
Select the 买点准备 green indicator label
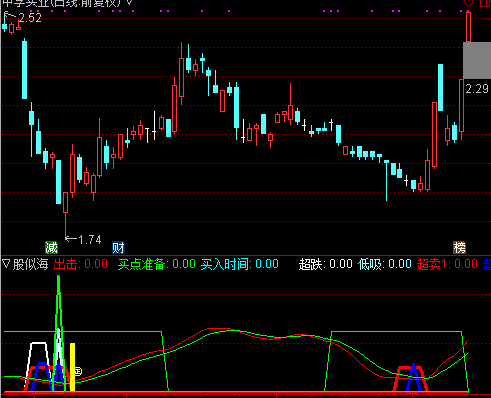(x=156, y=264)
